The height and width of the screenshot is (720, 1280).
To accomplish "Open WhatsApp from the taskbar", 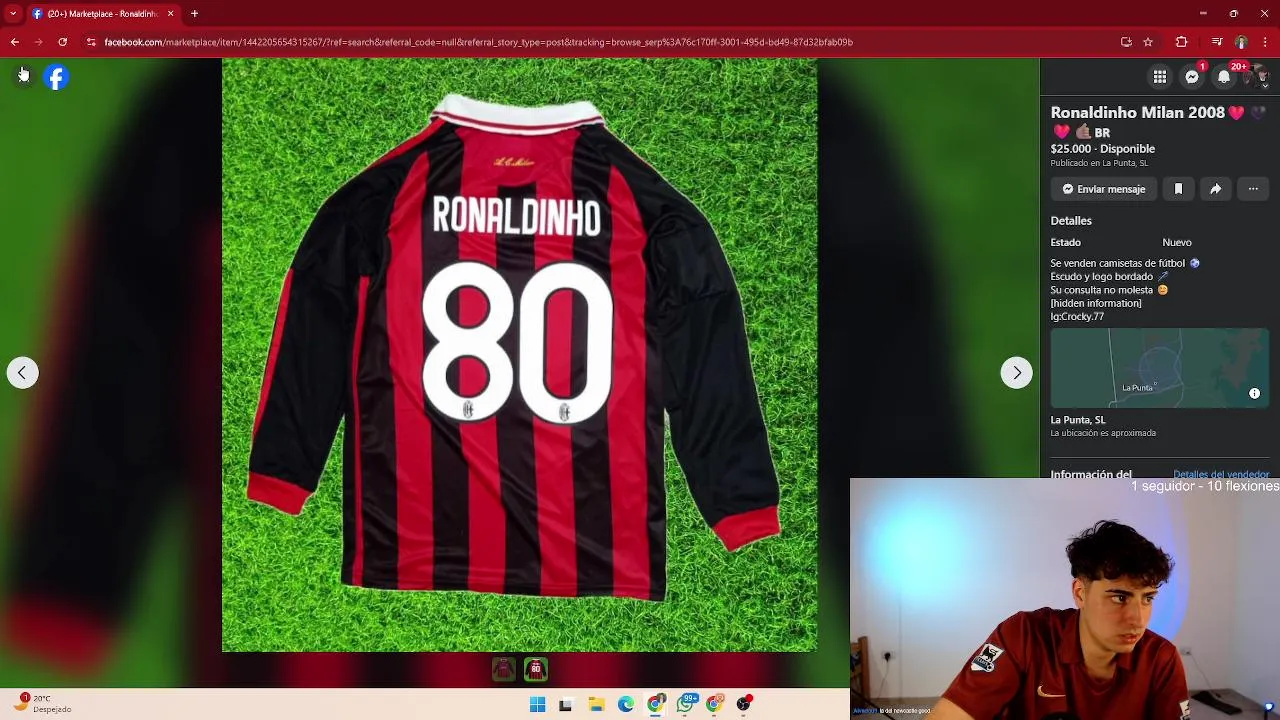I will point(686,704).
